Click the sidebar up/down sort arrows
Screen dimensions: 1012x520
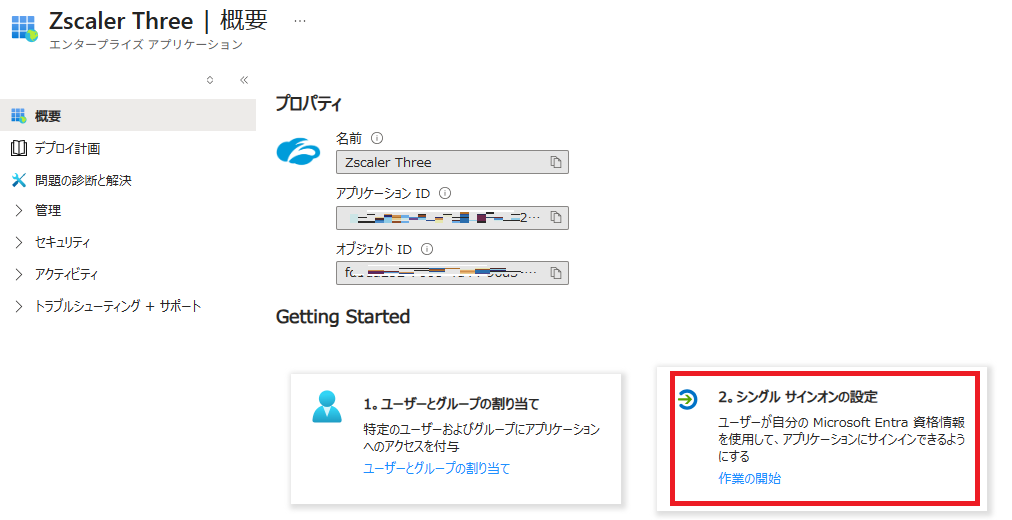point(210,80)
